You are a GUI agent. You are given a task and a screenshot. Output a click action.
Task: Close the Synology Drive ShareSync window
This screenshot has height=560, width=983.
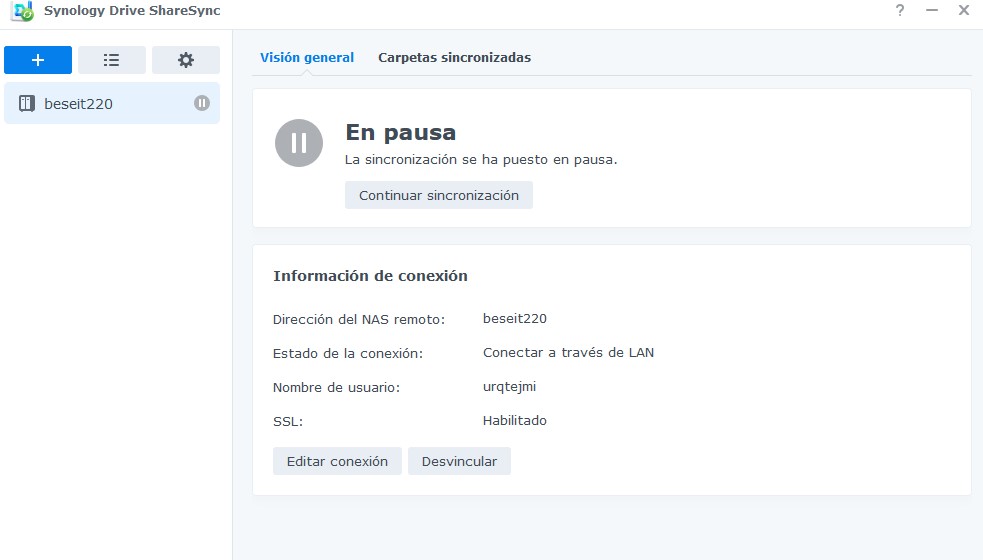pyautogui.click(x=964, y=10)
